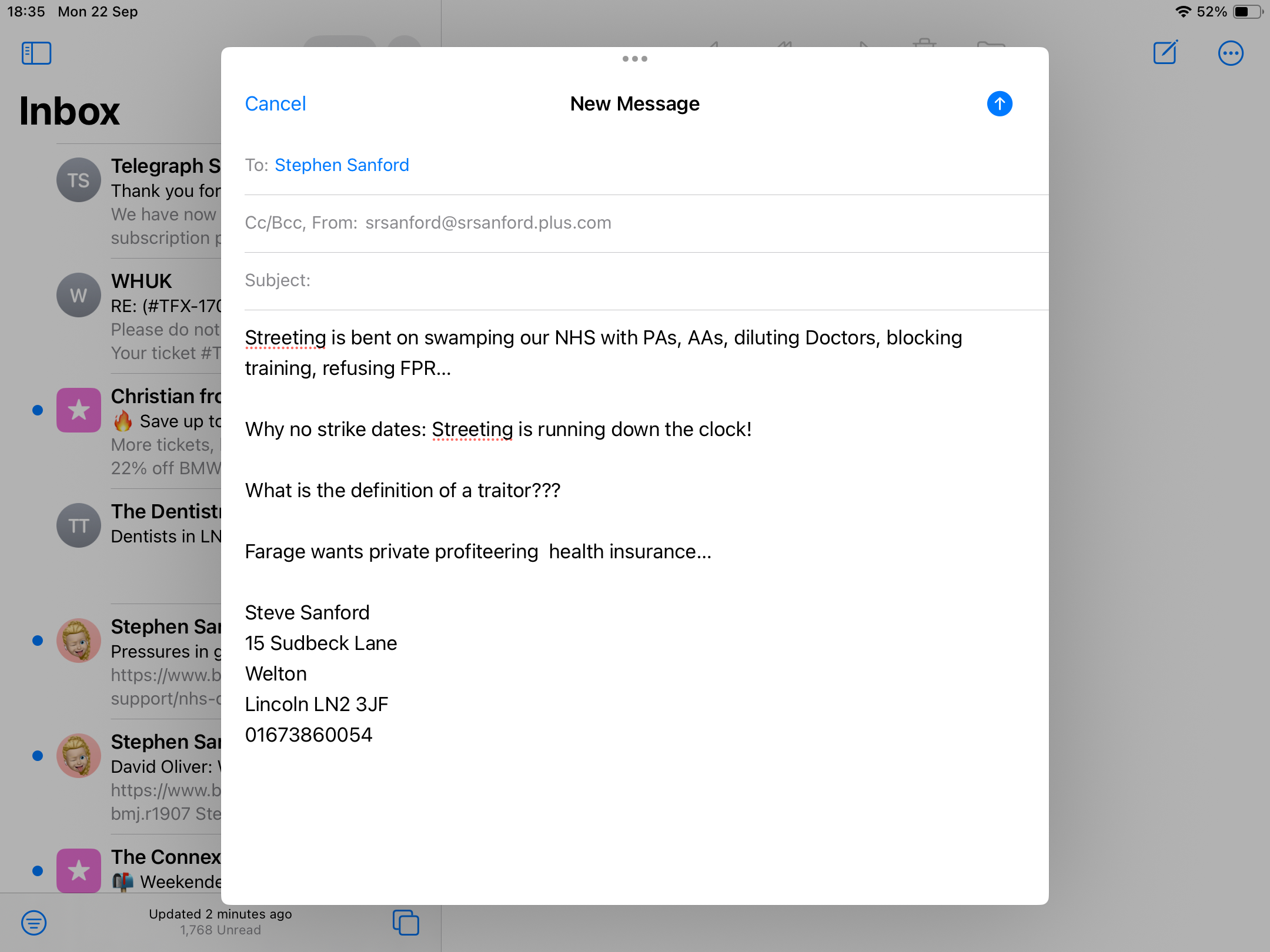Open the WHUK email in the inbox
This screenshot has width=1270, height=952.
pyautogui.click(x=165, y=316)
